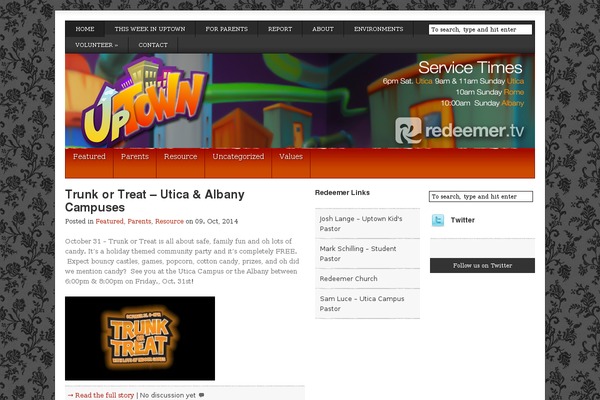
Task: Select the Uncategorized category tab
Action: coord(238,163)
